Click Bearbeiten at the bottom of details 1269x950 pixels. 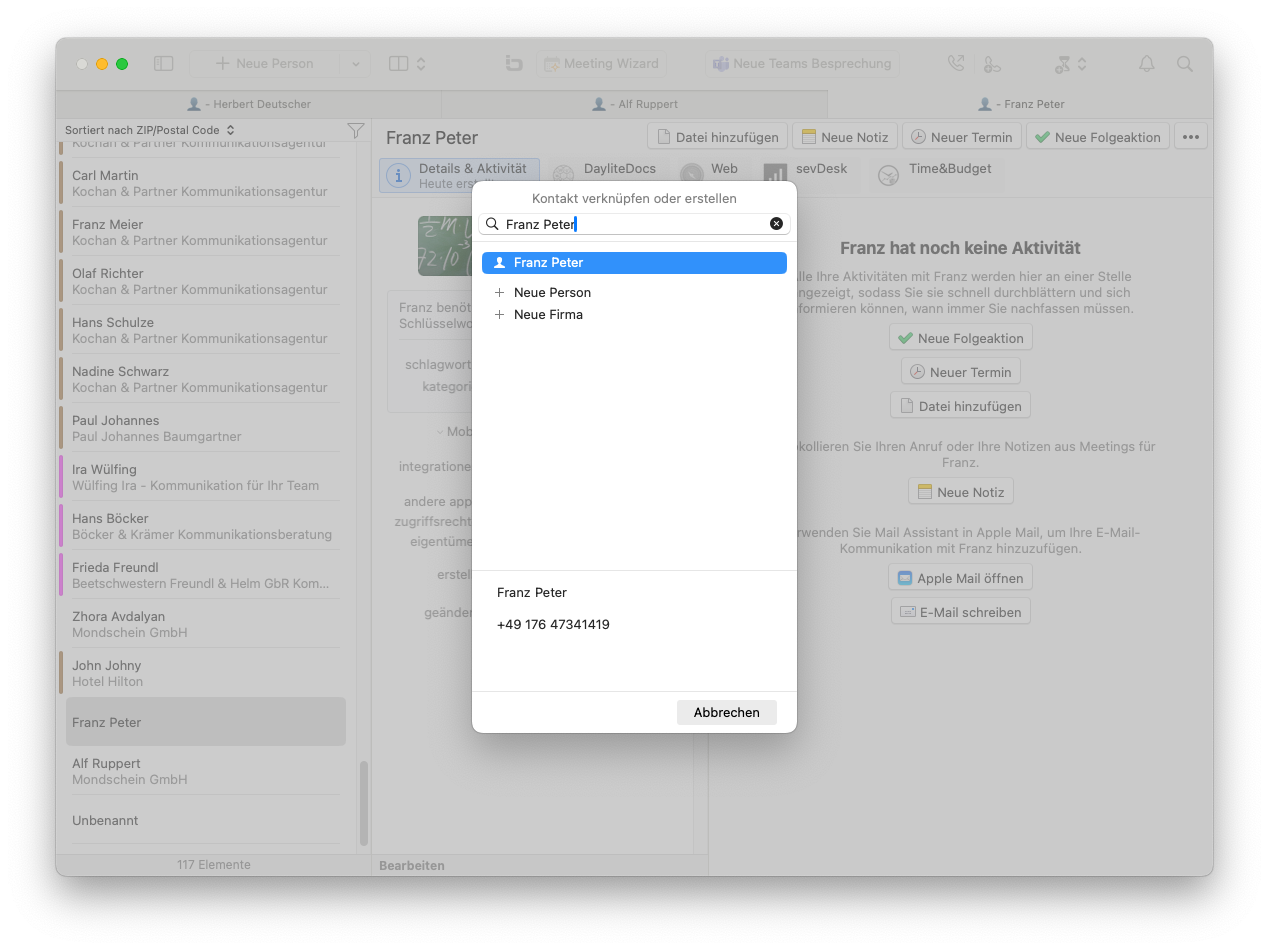tap(412, 866)
